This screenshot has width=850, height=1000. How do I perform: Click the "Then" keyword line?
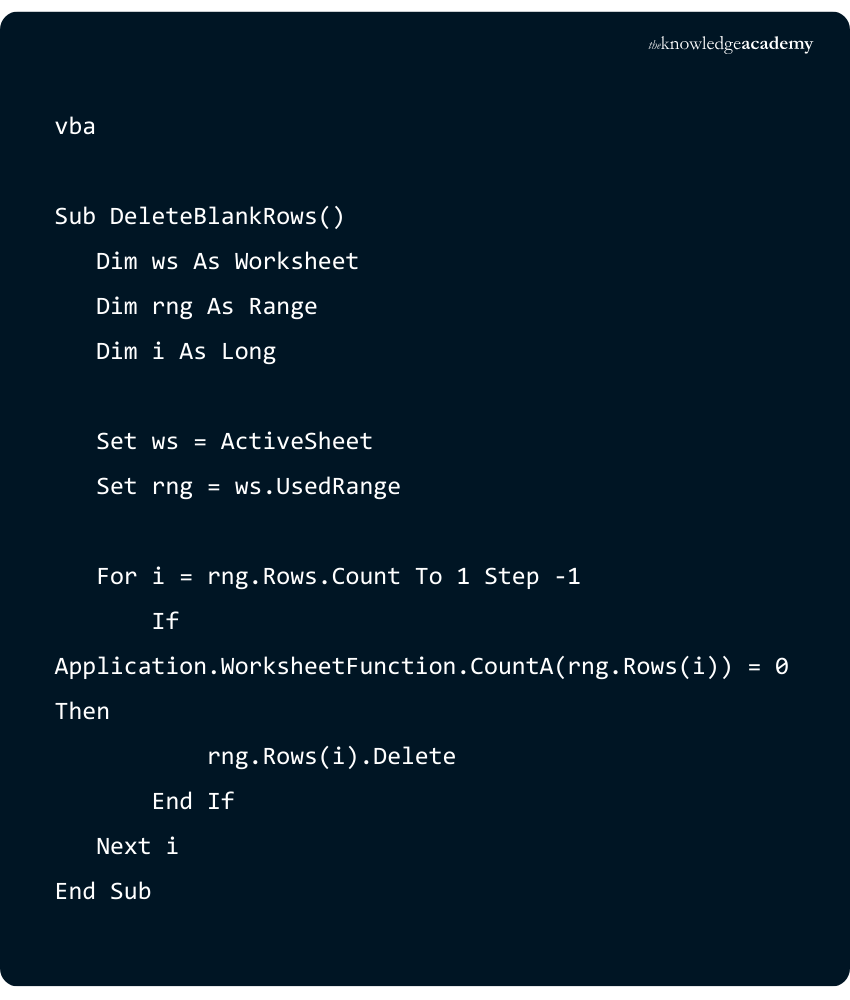82,712
